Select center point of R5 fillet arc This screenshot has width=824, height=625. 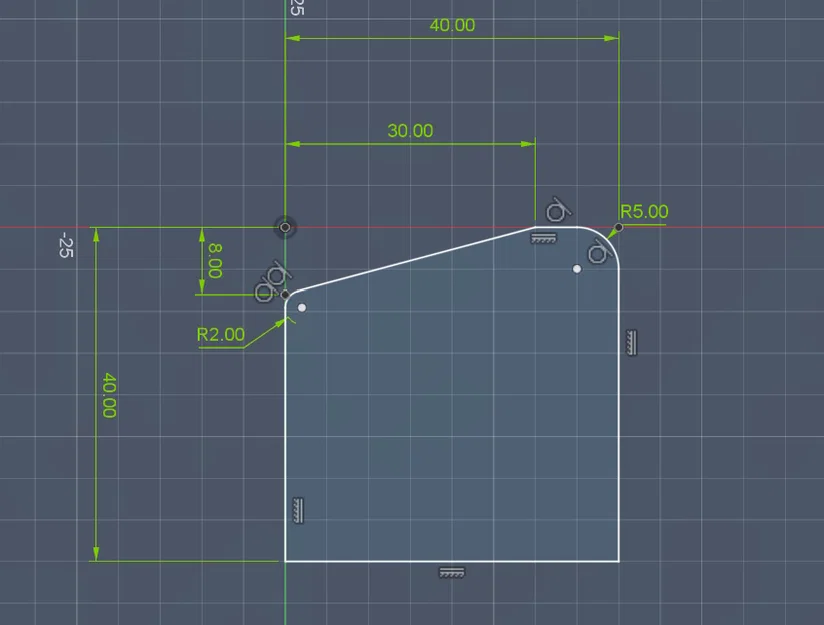[577, 269]
